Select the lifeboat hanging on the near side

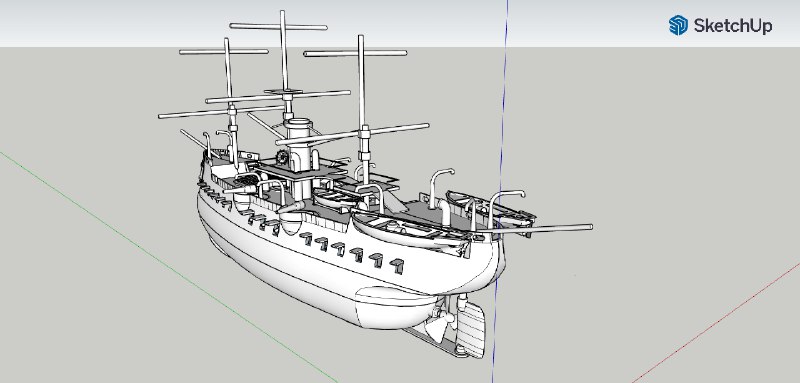coord(410,232)
